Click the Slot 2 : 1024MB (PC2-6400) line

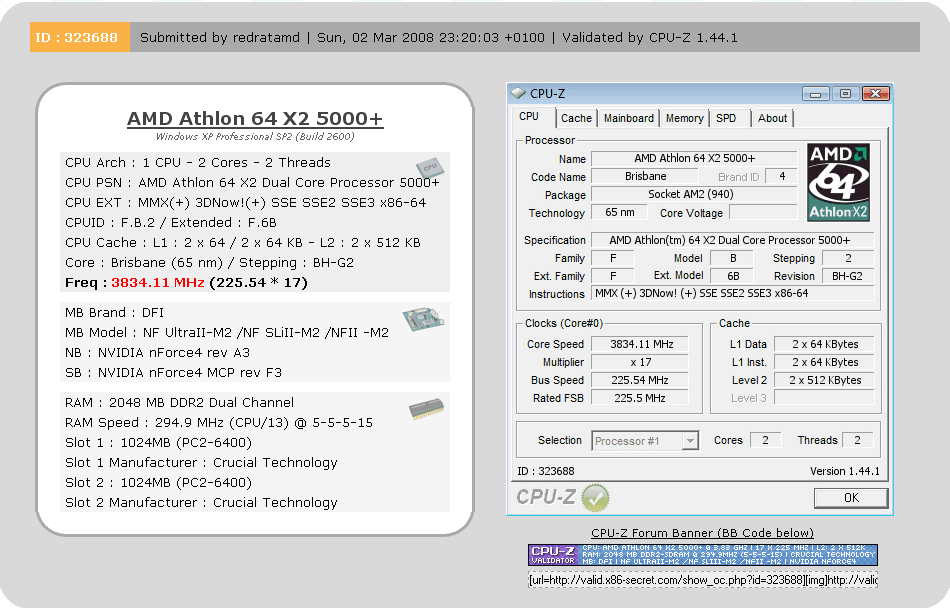(158, 483)
